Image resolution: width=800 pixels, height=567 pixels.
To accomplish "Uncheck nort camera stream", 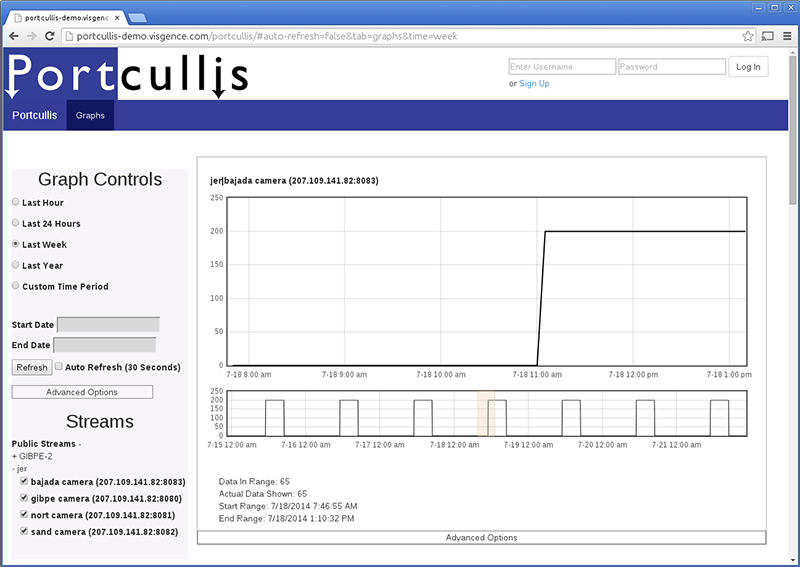I will (23, 514).
